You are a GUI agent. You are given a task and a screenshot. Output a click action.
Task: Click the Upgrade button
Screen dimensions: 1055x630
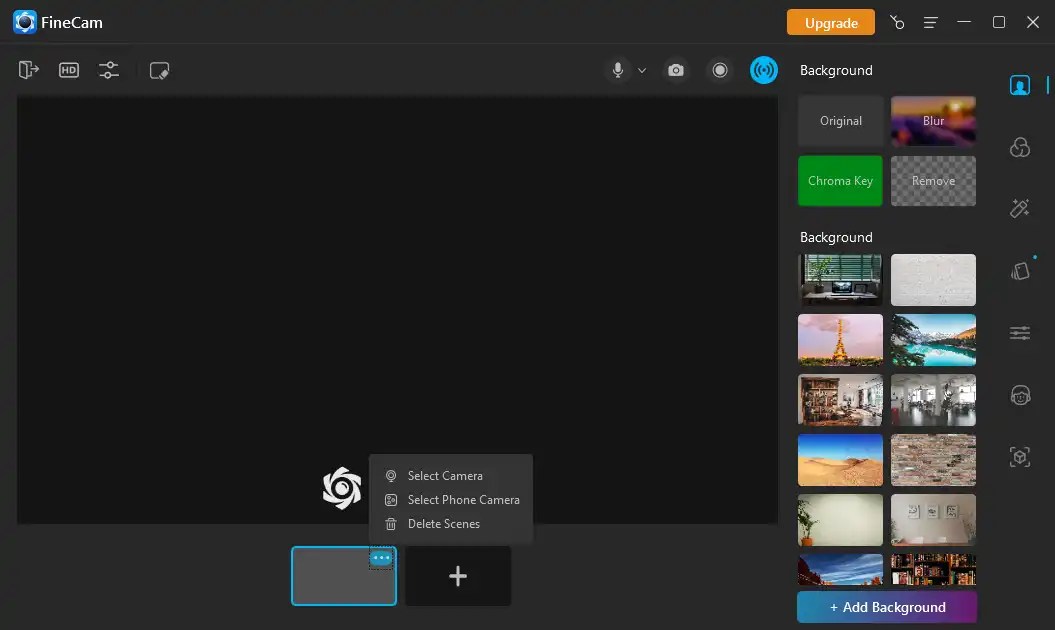point(831,21)
